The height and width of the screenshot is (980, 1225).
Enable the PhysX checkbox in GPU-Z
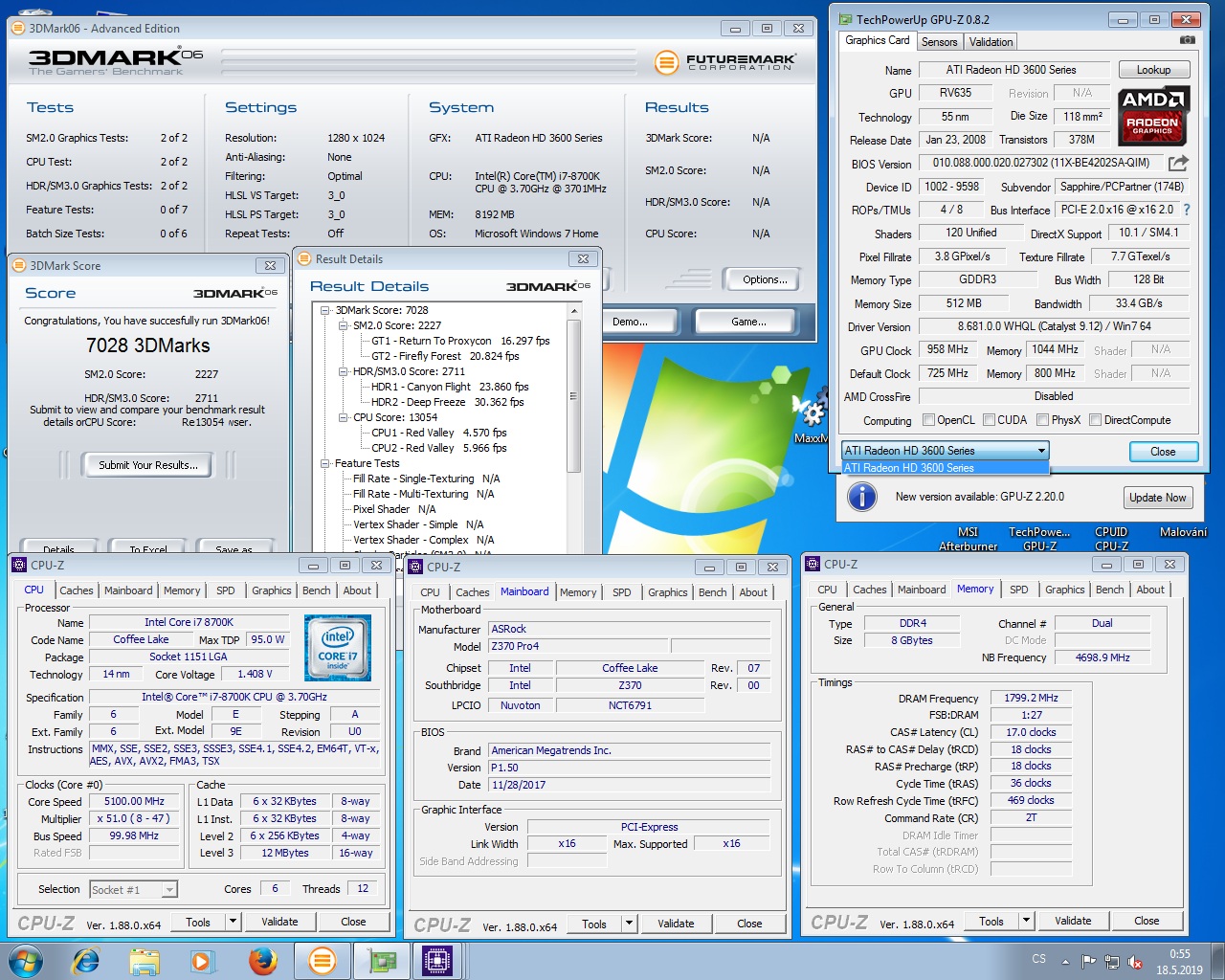pyautogui.click(x=1042, y=420)
